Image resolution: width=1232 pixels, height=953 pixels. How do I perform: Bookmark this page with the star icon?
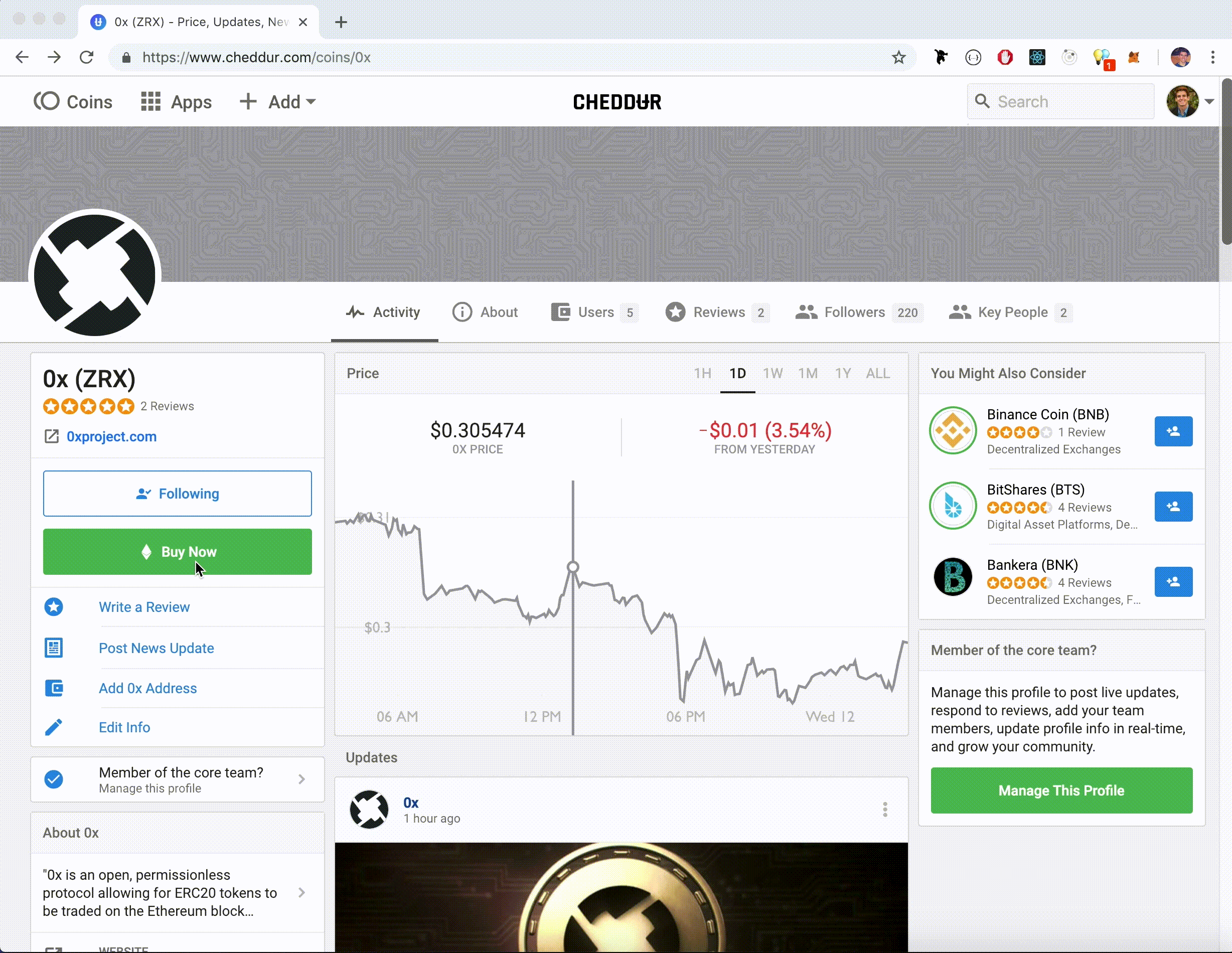(x=898, y=58)
